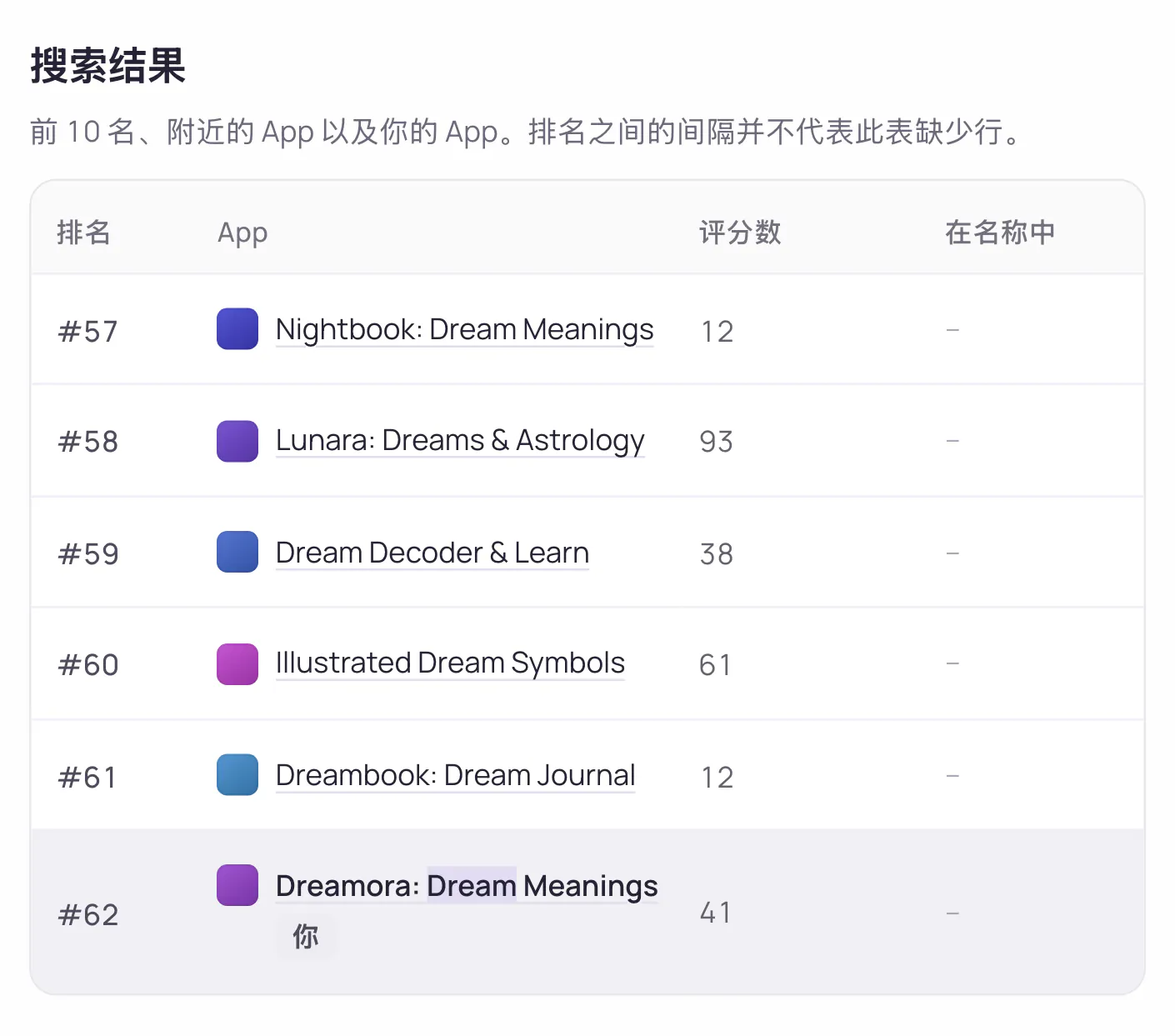Viewport: 1175px width, 1036px height.
Task: Click rating count 12 in Dreambook row
Action: click(717, 777)
